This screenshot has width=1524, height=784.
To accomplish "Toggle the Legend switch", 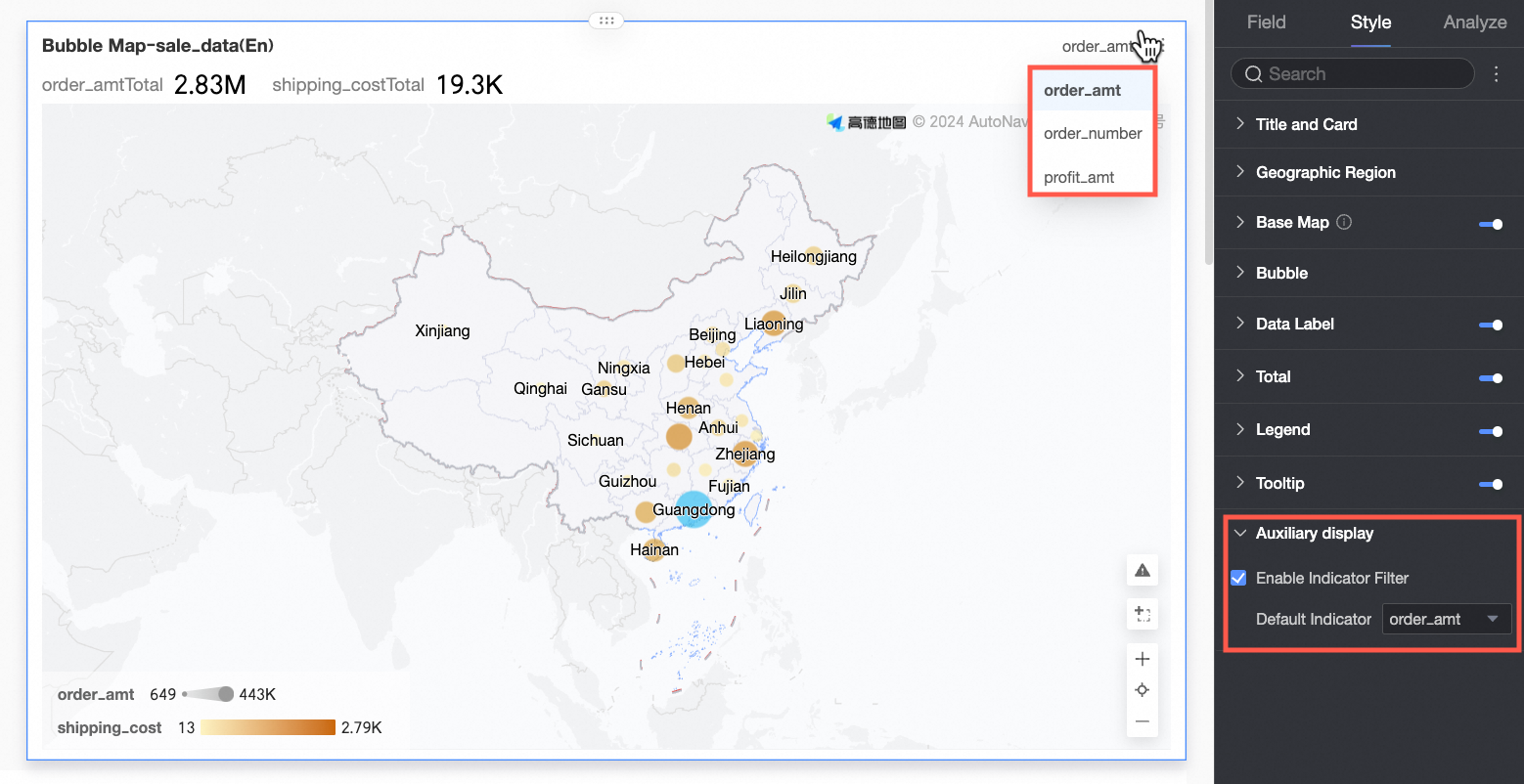I will tap(1491, 430).
